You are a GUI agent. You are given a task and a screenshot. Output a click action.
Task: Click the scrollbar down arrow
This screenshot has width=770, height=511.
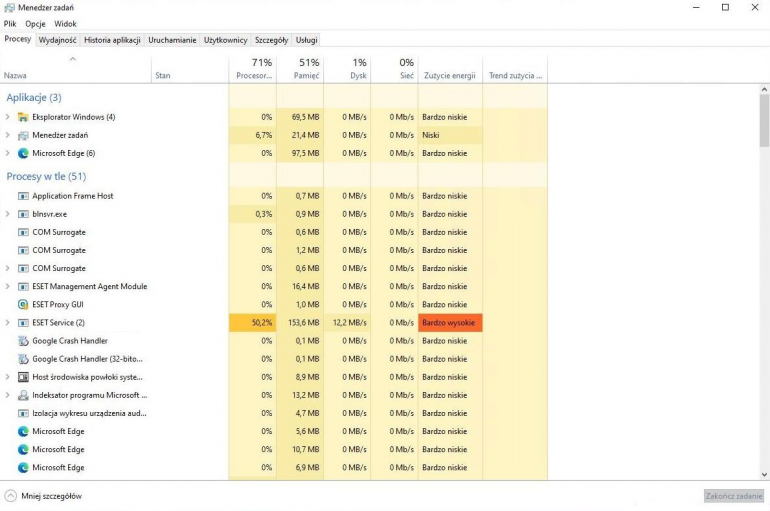coord(764,475)
